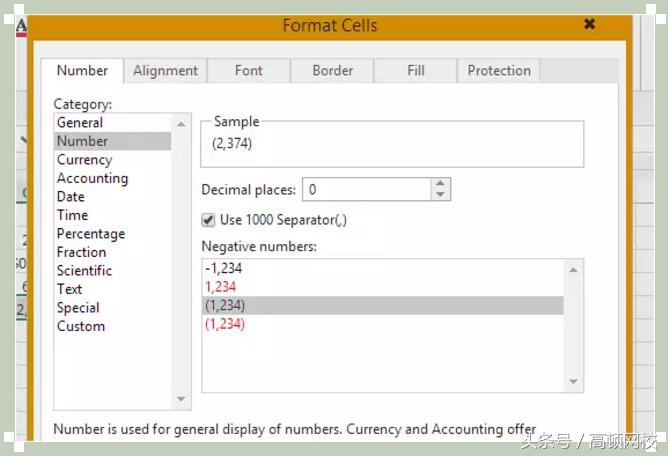Go to the Border tab
The image size is (668, 456).
(332, 70)
